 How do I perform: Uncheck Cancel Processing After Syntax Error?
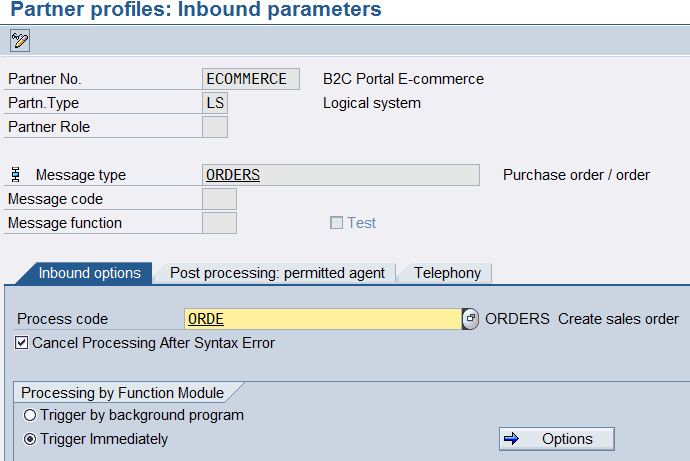coord(22,343)
